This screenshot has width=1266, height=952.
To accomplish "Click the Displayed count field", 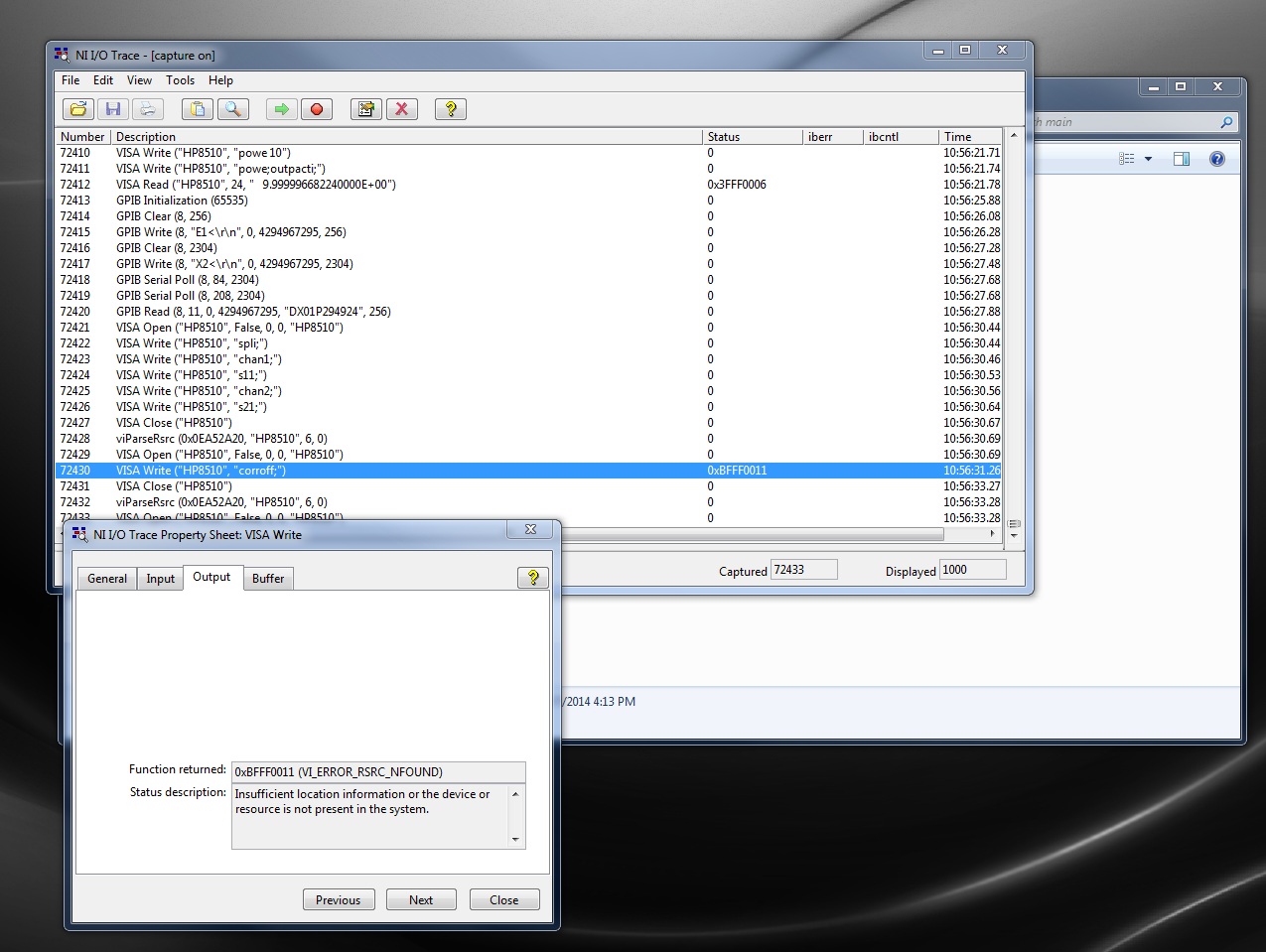I will [x=972, y=570].
